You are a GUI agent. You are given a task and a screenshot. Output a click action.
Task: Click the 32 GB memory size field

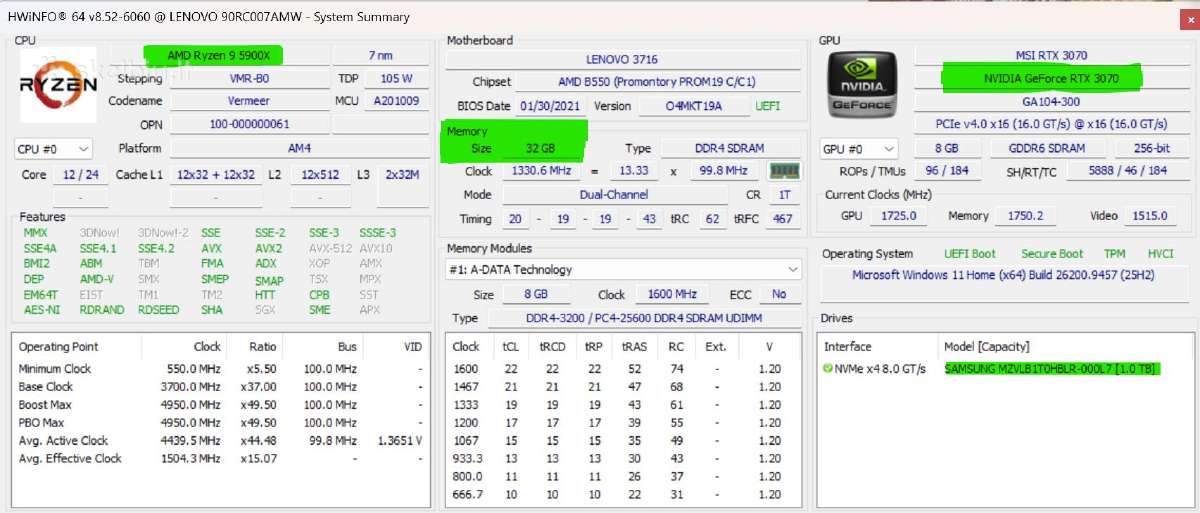pos(540,149)
